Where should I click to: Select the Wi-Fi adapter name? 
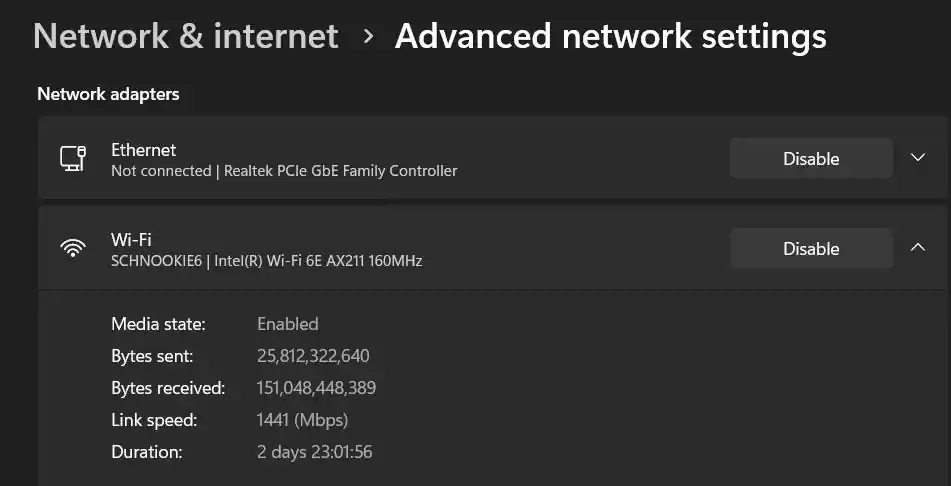[131, 240]
